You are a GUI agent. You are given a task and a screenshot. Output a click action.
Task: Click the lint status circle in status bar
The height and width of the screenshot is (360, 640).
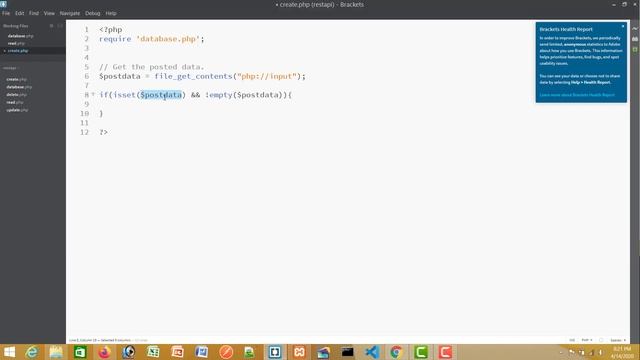[x=601, y=340]
